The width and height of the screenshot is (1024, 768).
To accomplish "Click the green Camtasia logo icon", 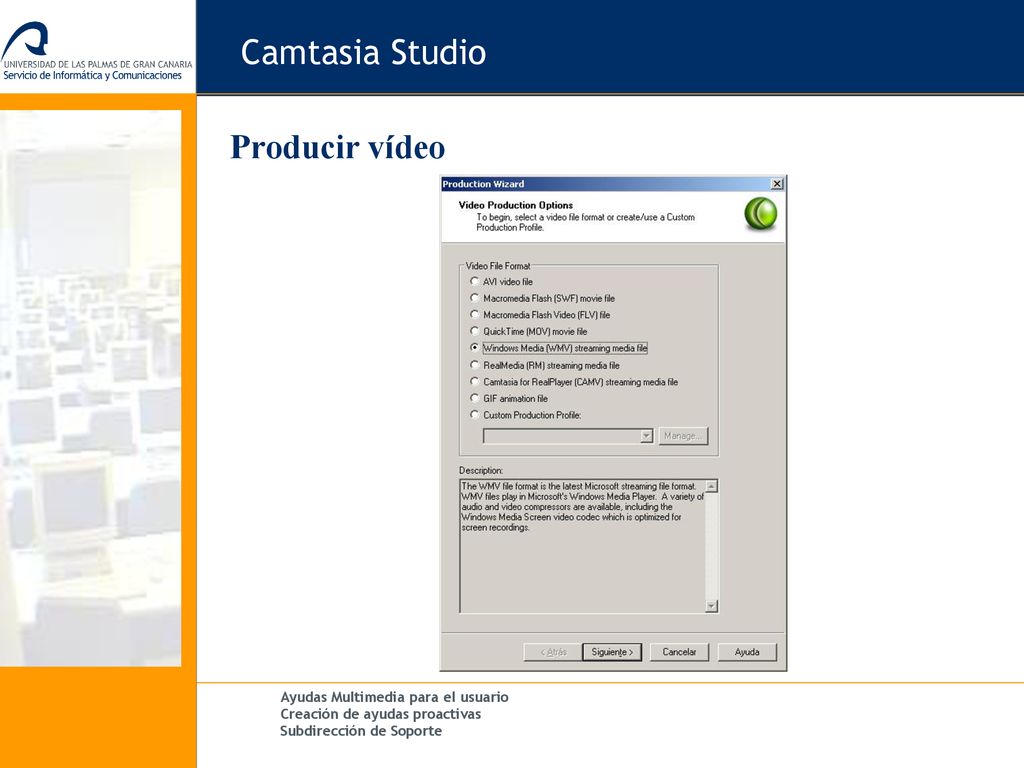I will [761, 214].
